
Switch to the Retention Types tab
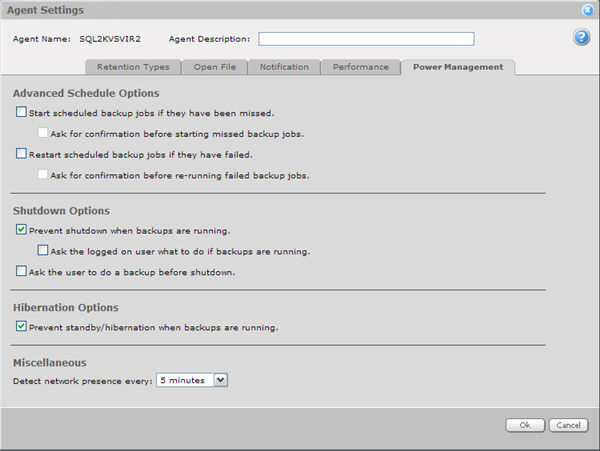tap(133, 67)
